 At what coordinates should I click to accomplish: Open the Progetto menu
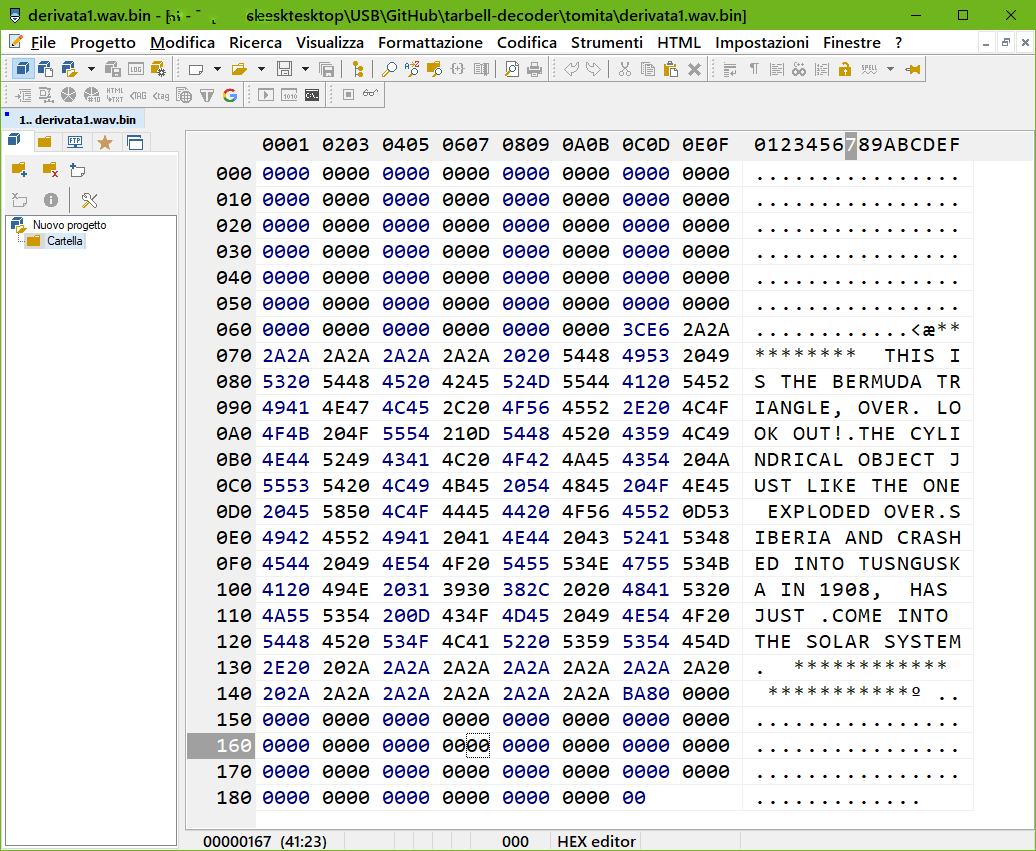pos(102,43)
